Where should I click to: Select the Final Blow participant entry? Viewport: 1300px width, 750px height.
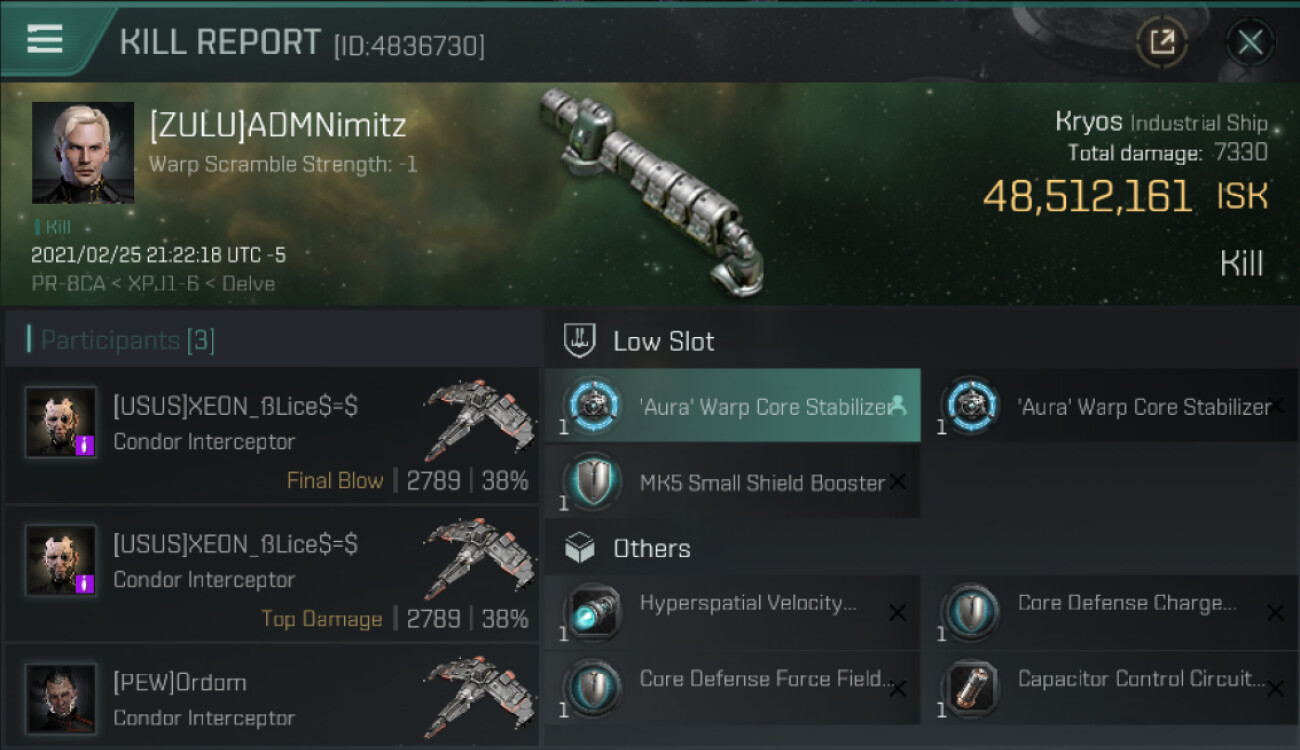pyautogui.click(x=272, y=435)
